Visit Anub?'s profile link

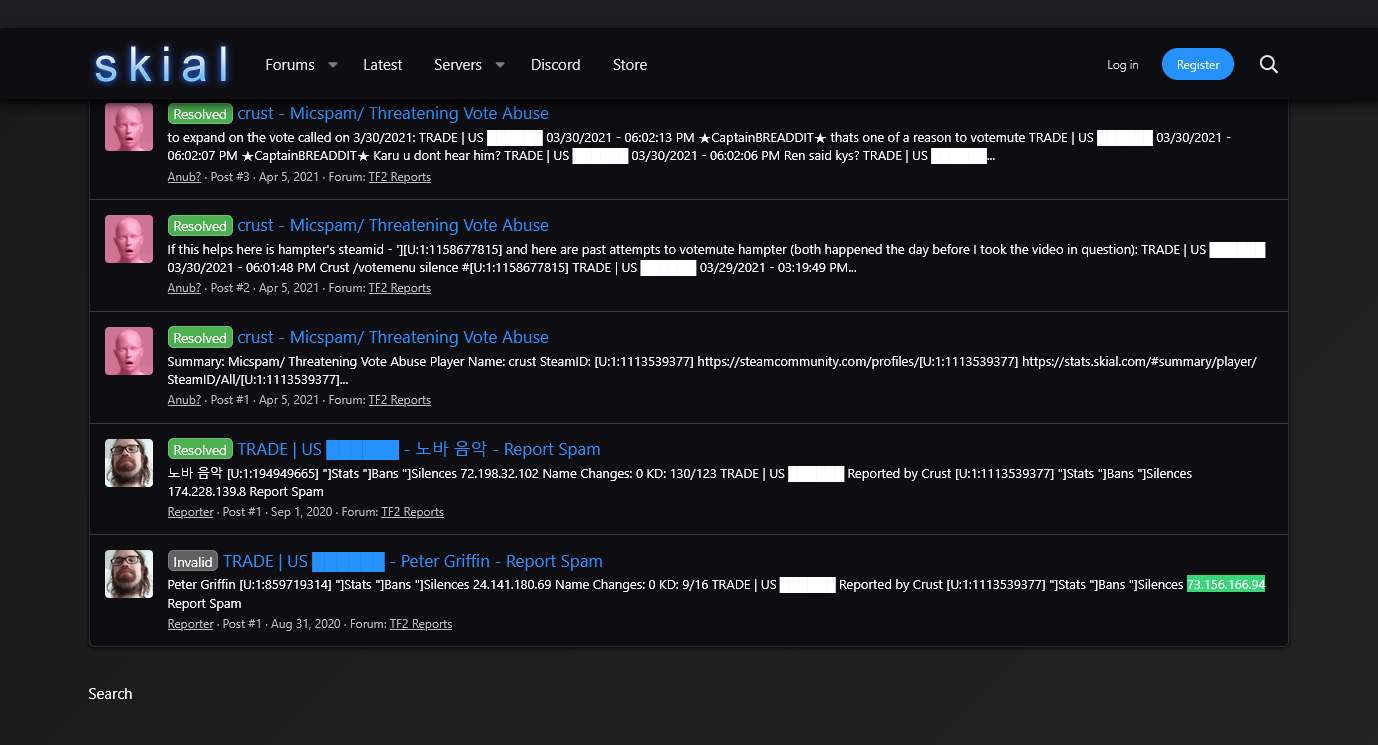coord(183,176)
